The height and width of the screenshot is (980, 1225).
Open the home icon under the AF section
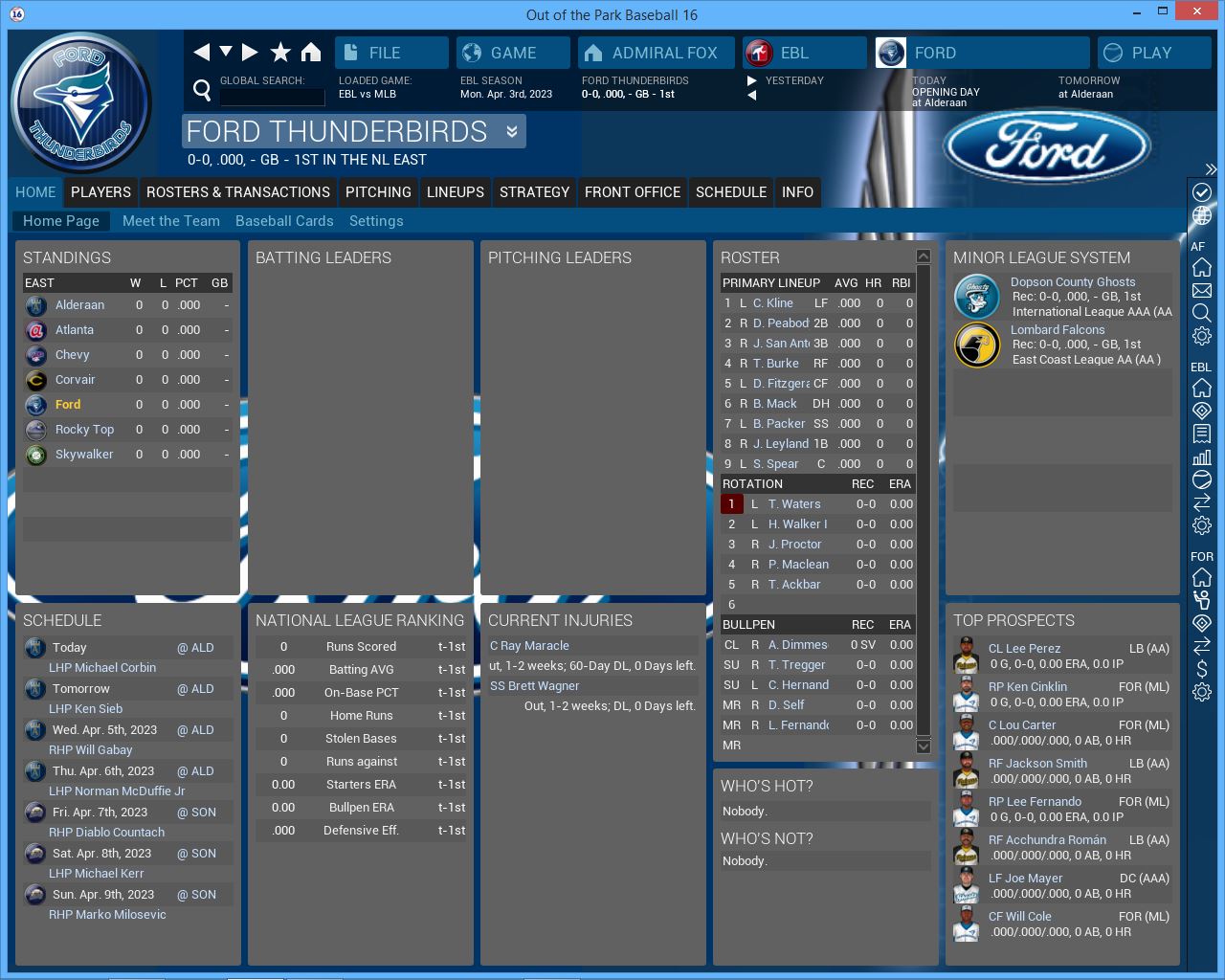(x=1202, y=267)
